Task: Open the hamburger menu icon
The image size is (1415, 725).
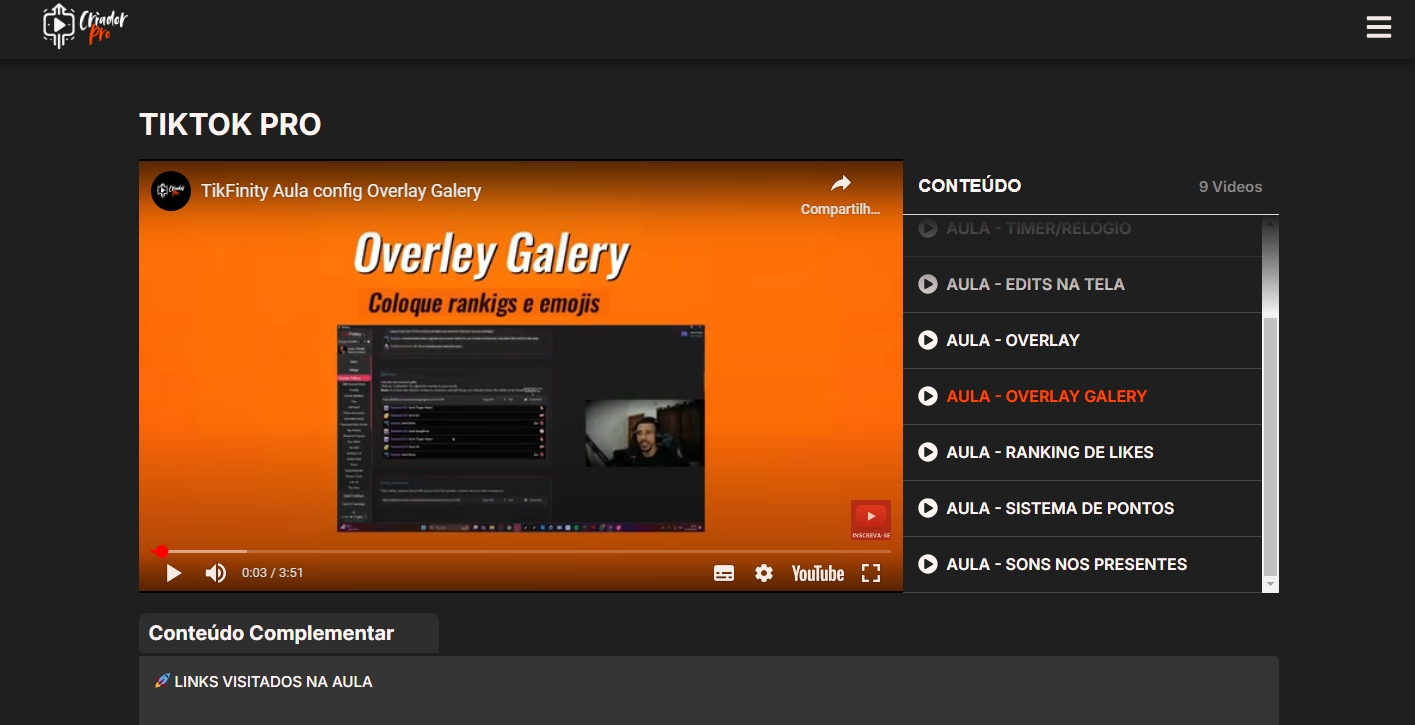Action: [x=1378, y=27]
